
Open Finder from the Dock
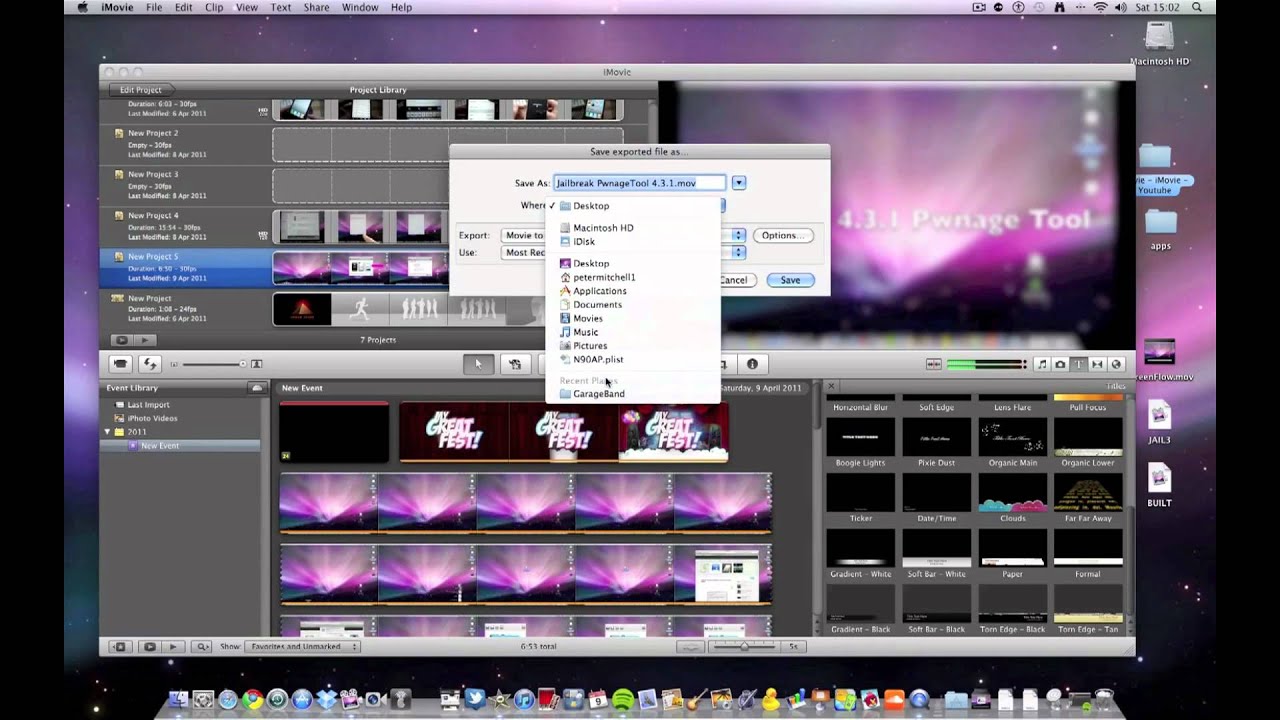pyautogui.click(x=178, y=700)
